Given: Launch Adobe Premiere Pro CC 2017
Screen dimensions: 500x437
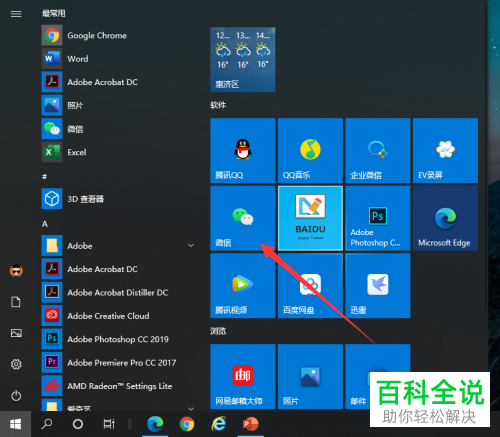Looking at the screenshot, I should pyautogui.click(x=118, y=362).
